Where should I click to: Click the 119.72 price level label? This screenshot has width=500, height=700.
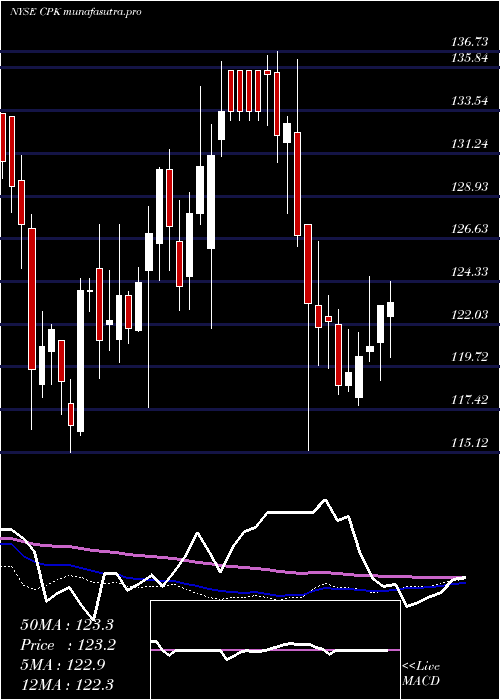pos(470,357)
